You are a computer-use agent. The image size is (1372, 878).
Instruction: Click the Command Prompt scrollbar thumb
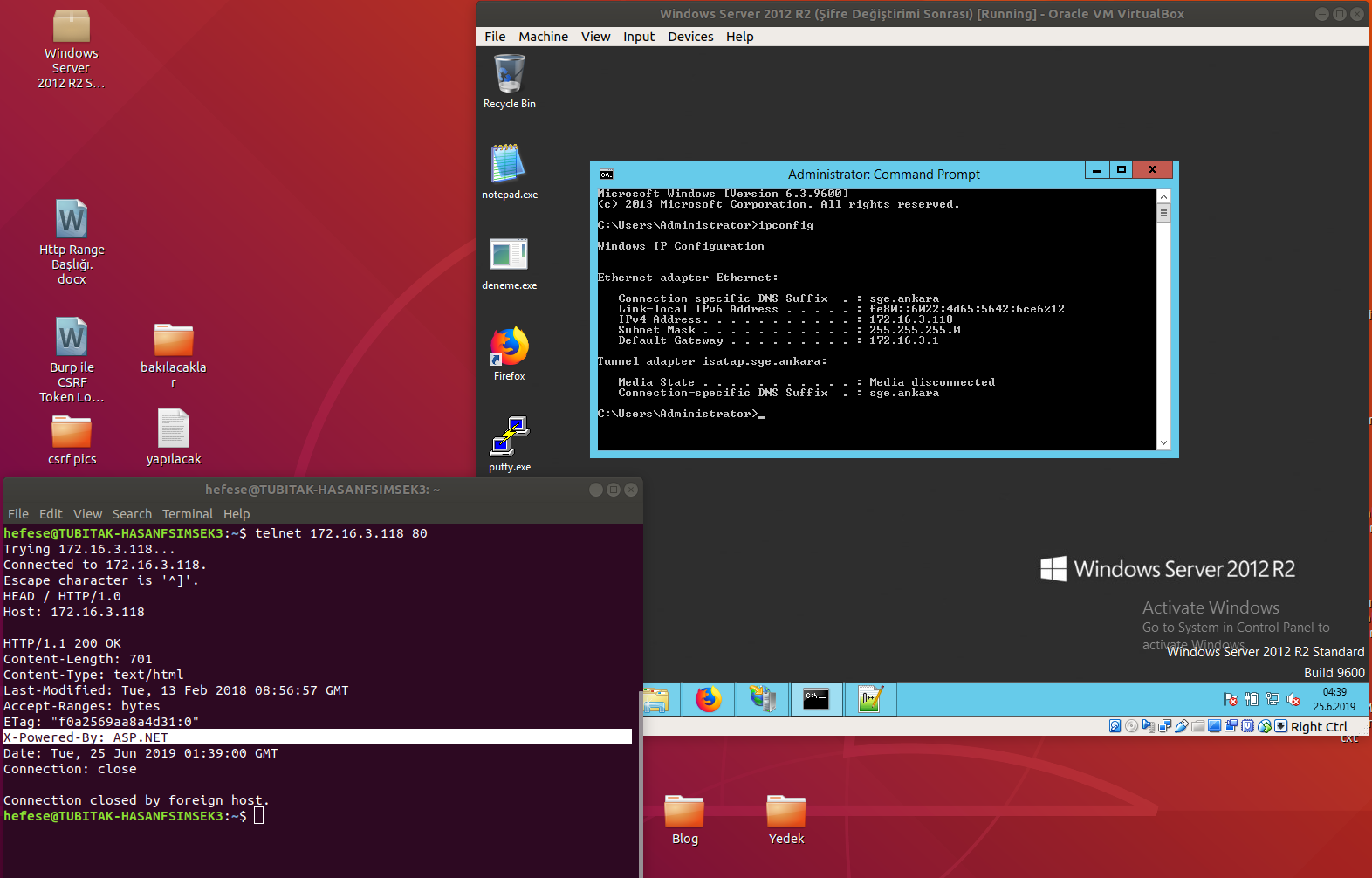click(1163, 213)
